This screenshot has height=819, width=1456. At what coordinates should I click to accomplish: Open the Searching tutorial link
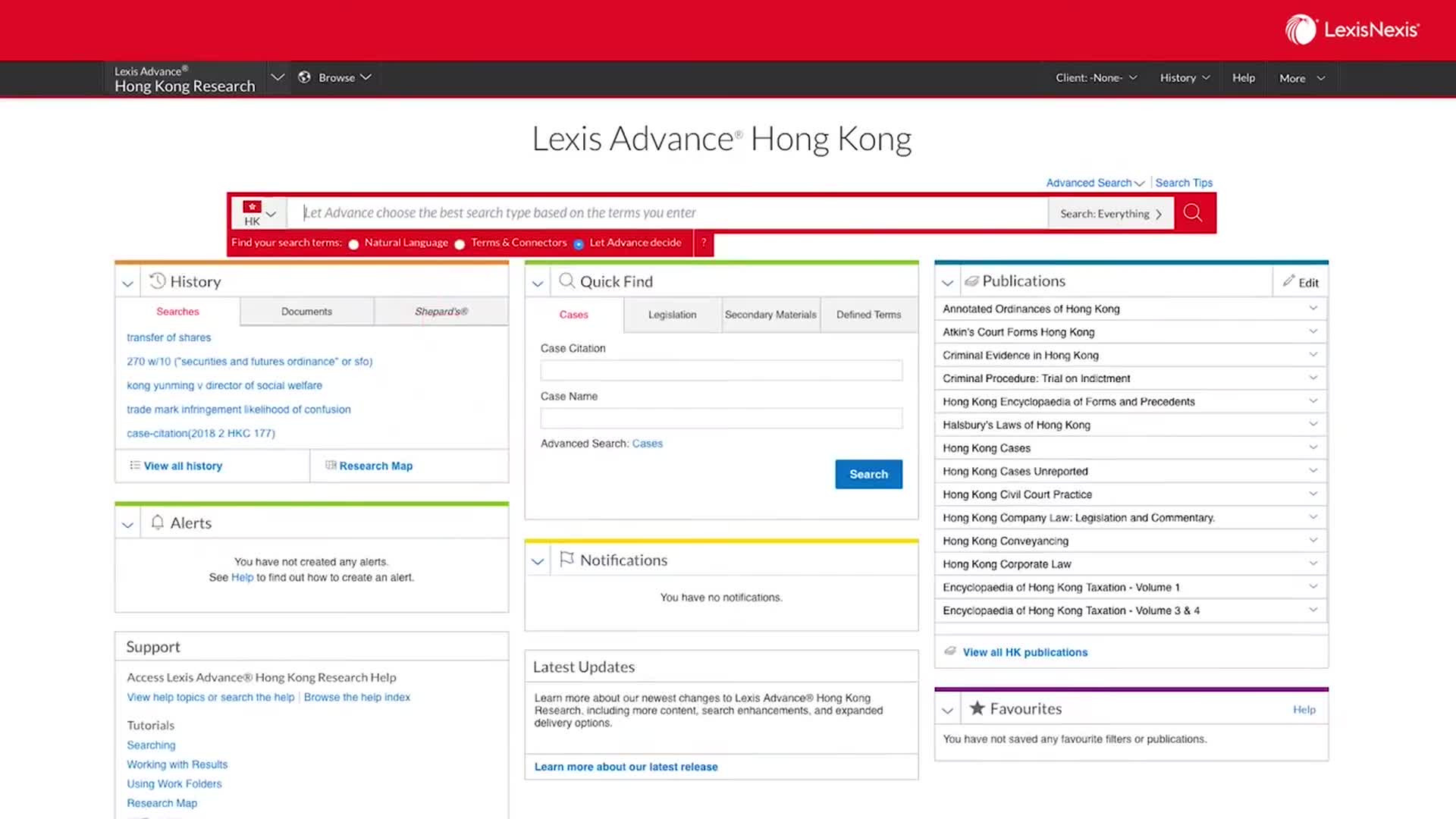point(151,745)
